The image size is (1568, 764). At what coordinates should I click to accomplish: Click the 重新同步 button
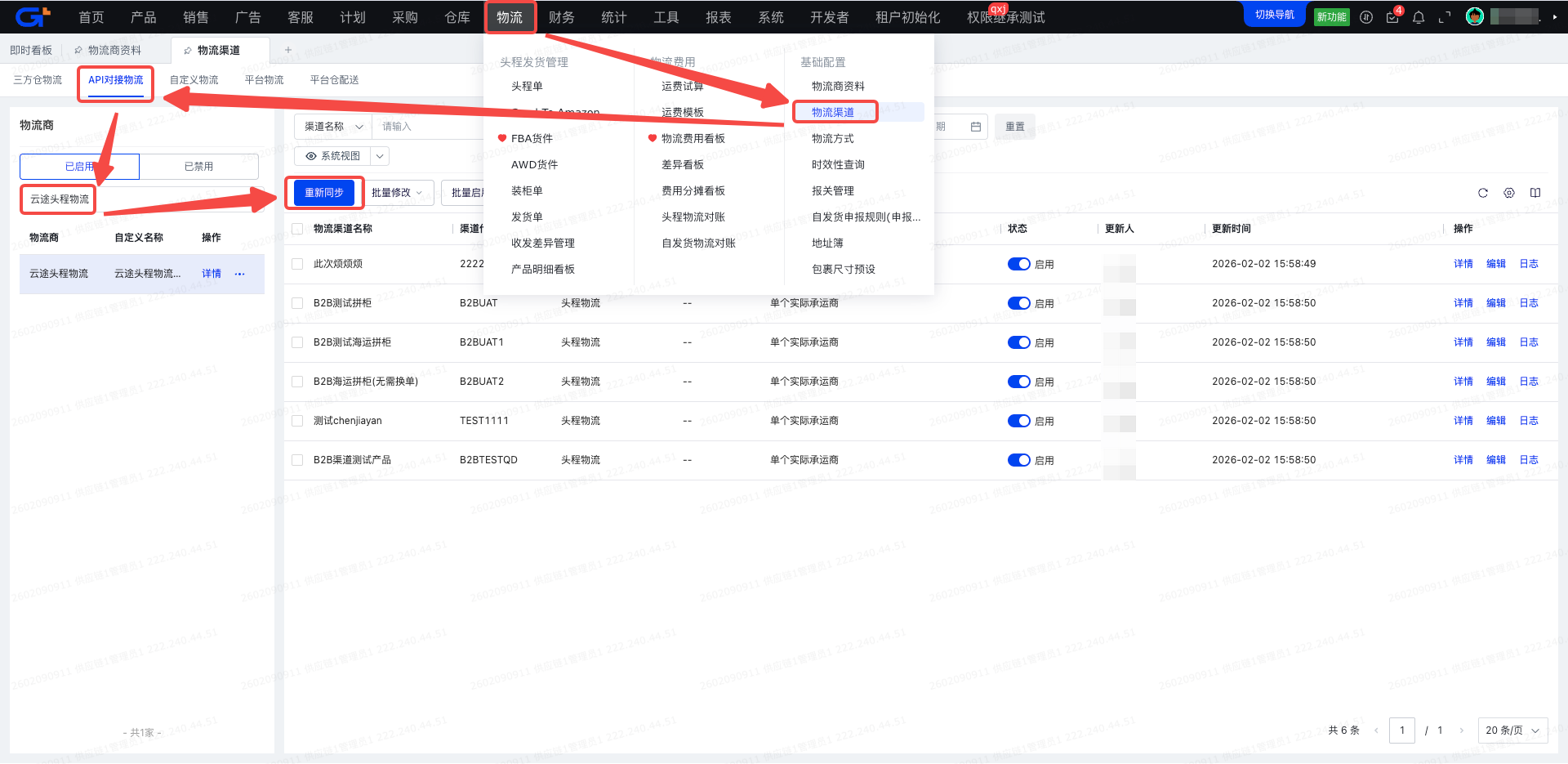coord(324,193)
